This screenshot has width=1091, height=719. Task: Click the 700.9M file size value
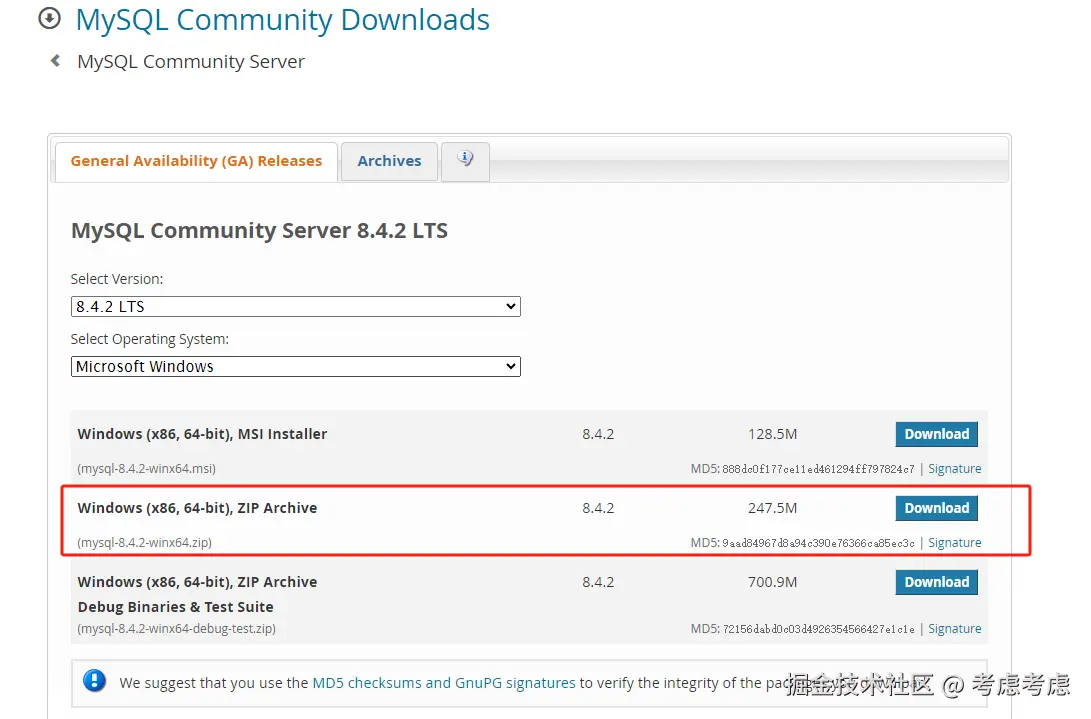coord(772,582)
